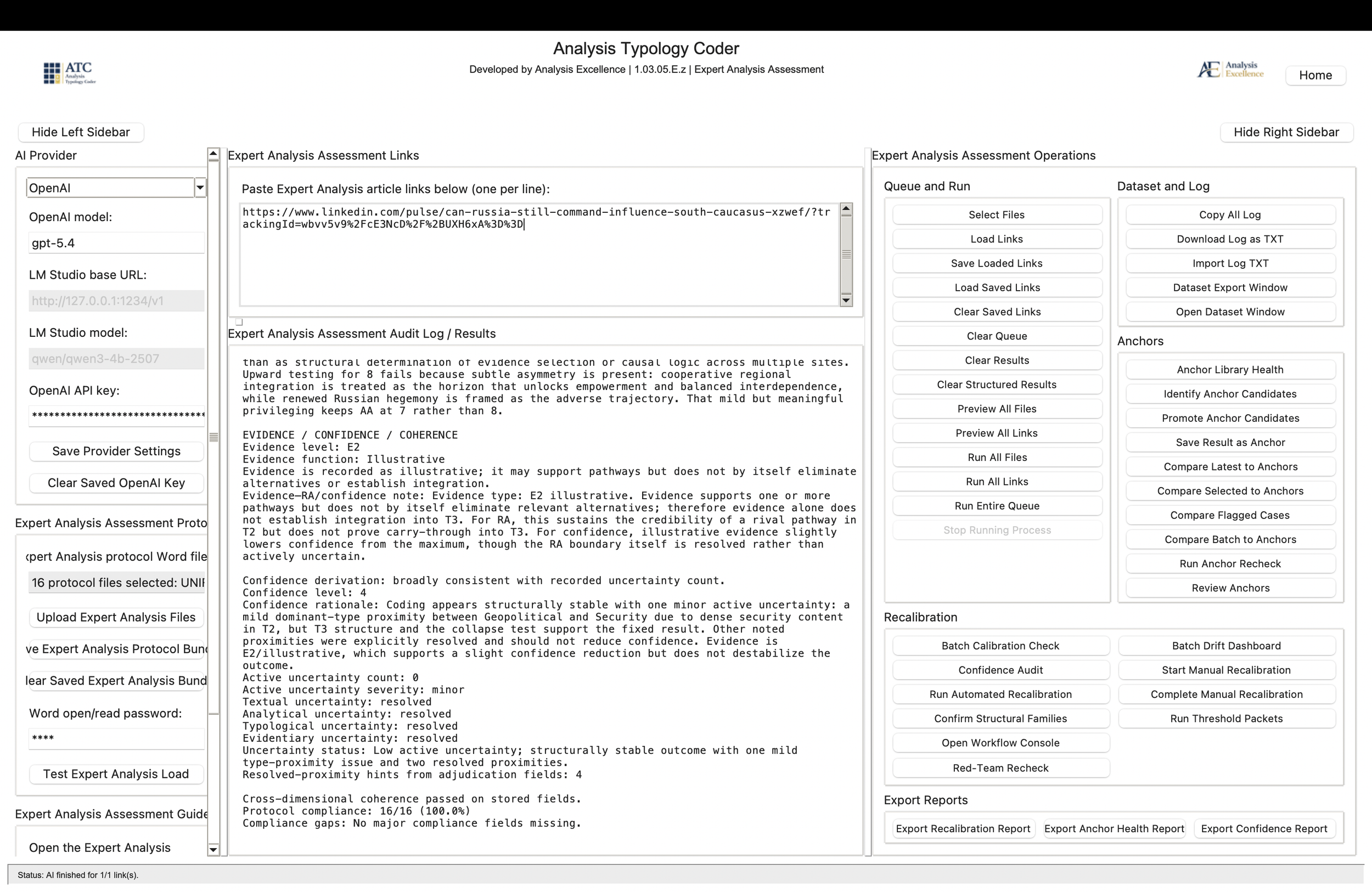Screen dimensions: 1372x892
Task: Clear Saved OpenAI Key
Action: coord(116,483)
